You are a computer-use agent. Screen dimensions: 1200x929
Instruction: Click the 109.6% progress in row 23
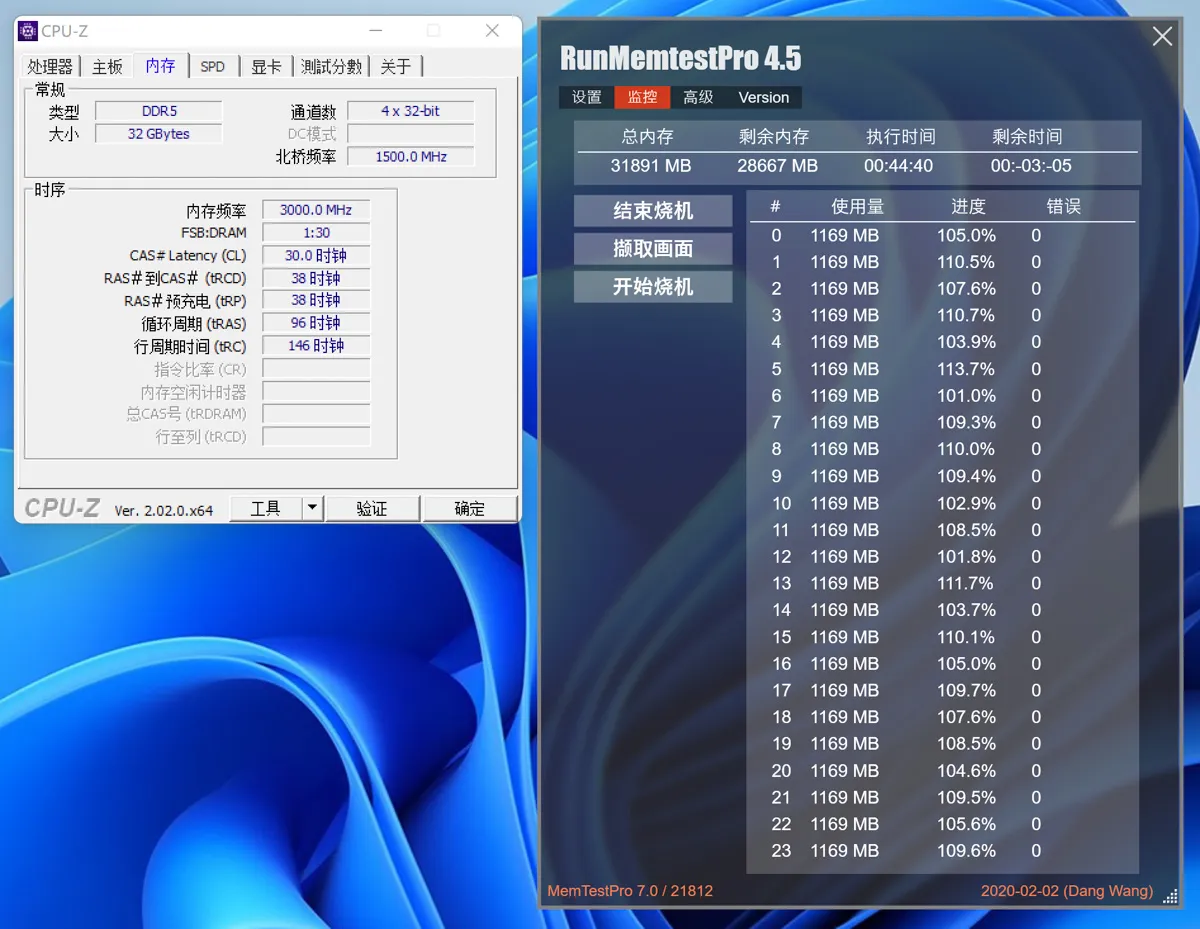click(x=966, y=851)
